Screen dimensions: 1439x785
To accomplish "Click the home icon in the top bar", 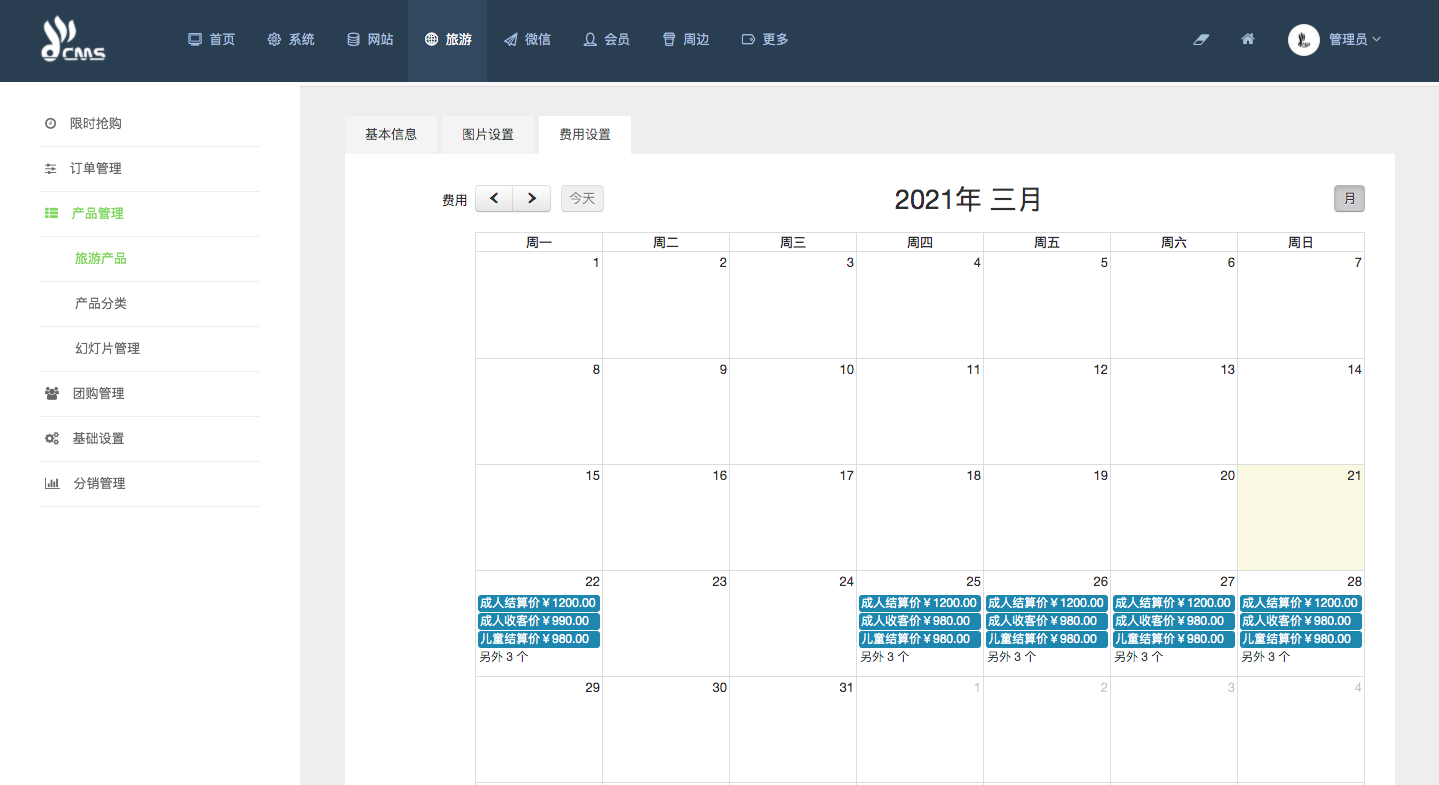I will [1247, 39].
